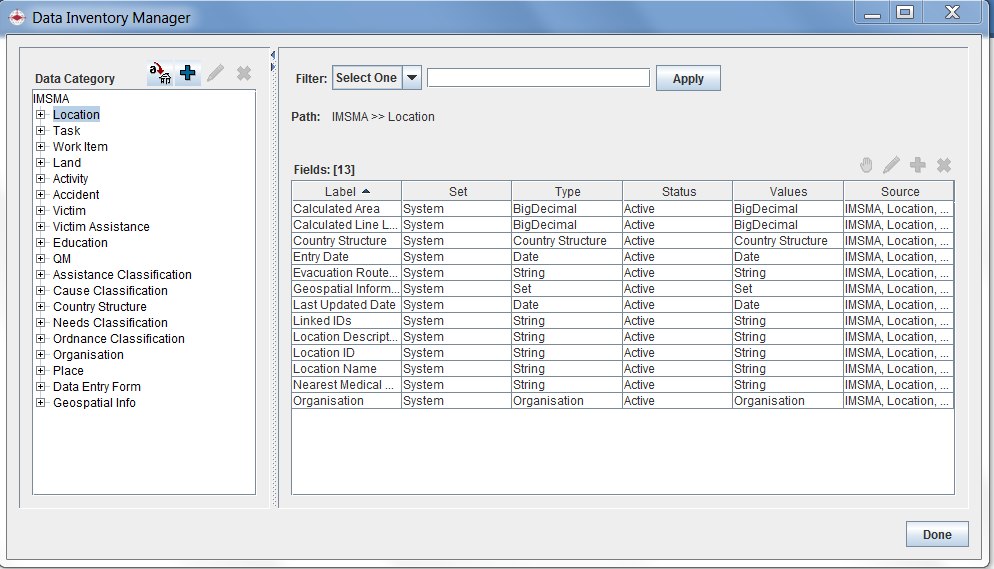
Task: Click the X delete-field icon above fields table
Action: [943, 165]
